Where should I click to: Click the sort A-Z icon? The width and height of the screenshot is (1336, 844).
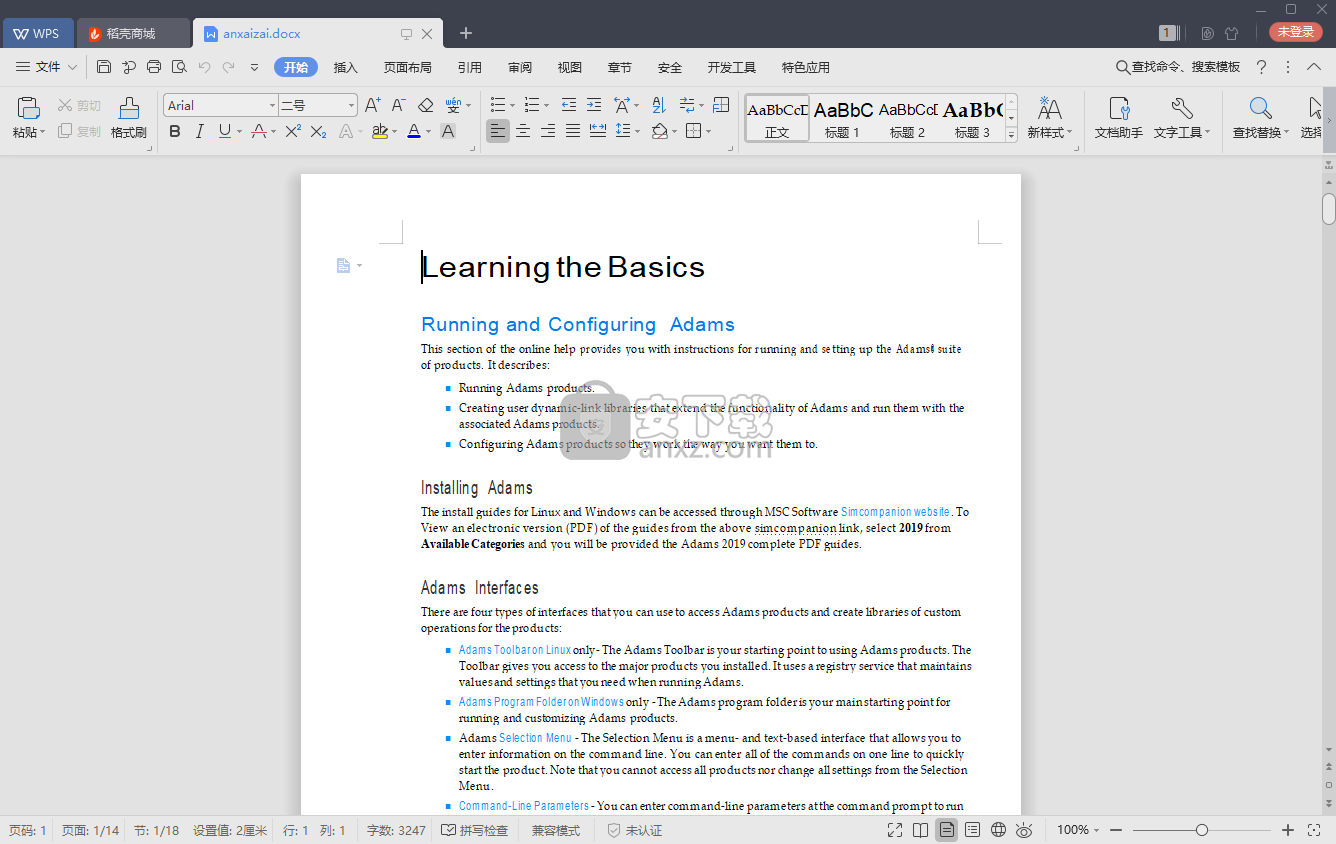pyautogui.click(x=659, y=105)
